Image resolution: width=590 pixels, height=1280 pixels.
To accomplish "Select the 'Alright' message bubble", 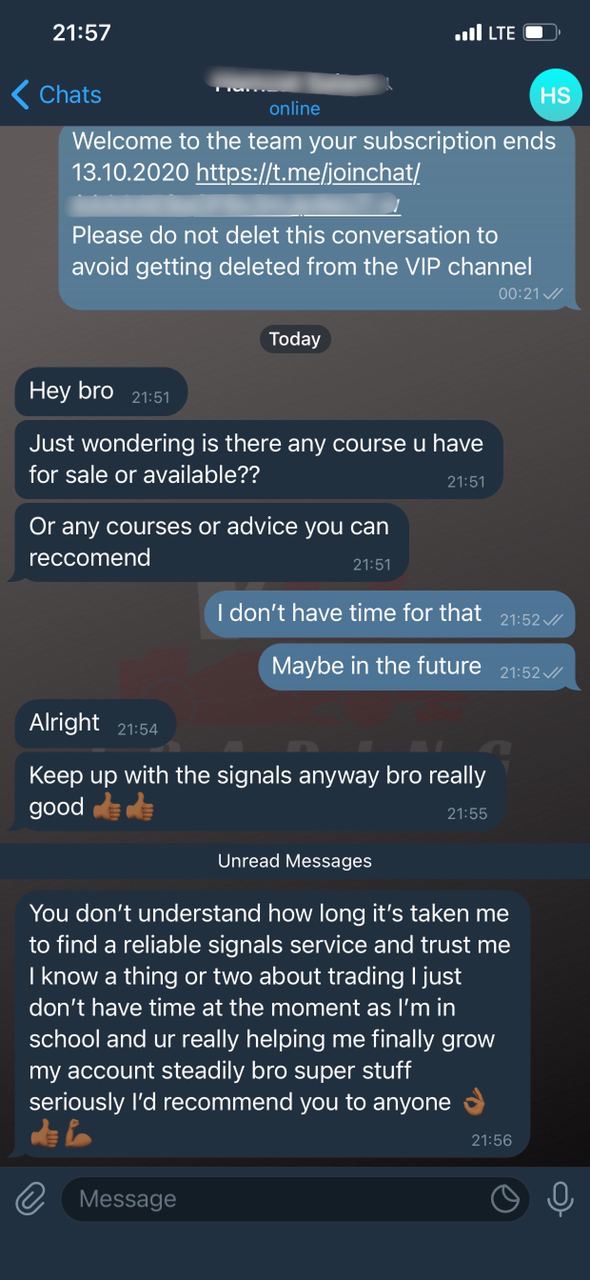I will pyautogui.click(x=95, y=724).
